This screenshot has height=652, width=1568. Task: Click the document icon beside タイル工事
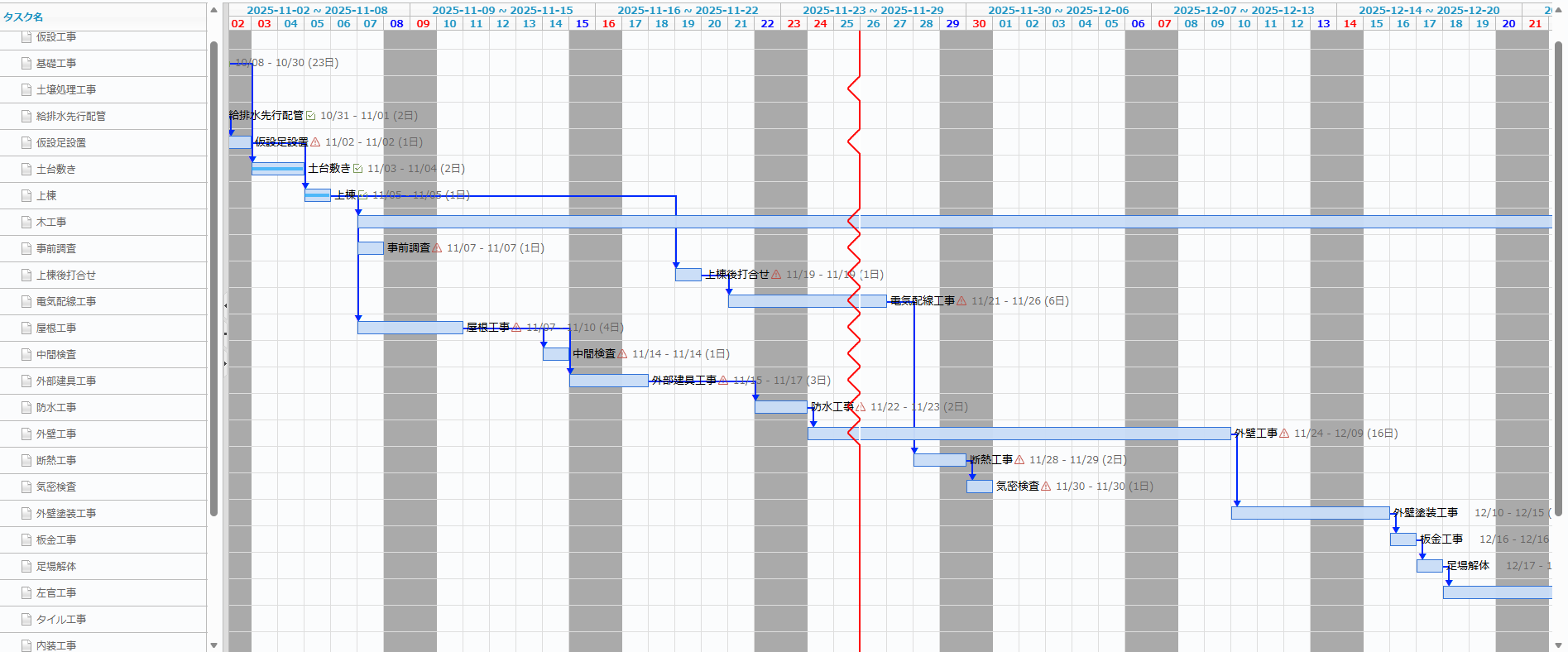pyautogui.click(x=26, y=620)
